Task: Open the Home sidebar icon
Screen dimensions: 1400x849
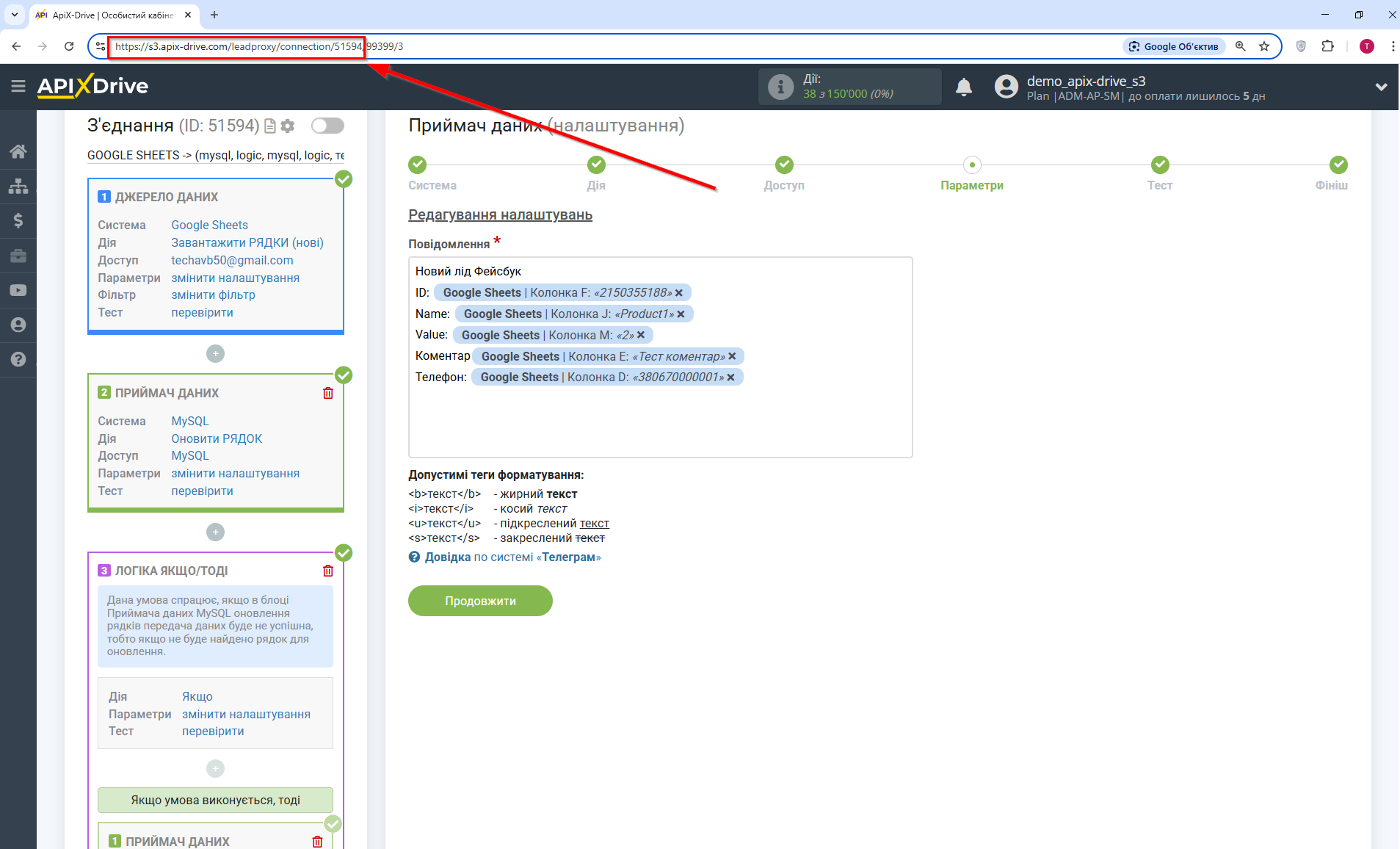Action: pyautogui.click(x=18, y=151)
